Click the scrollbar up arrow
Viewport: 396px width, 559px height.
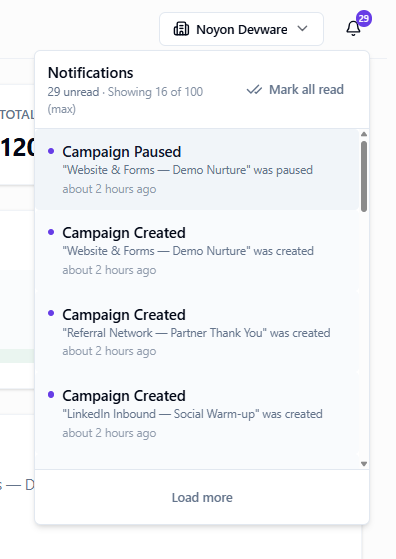[364, 134]
